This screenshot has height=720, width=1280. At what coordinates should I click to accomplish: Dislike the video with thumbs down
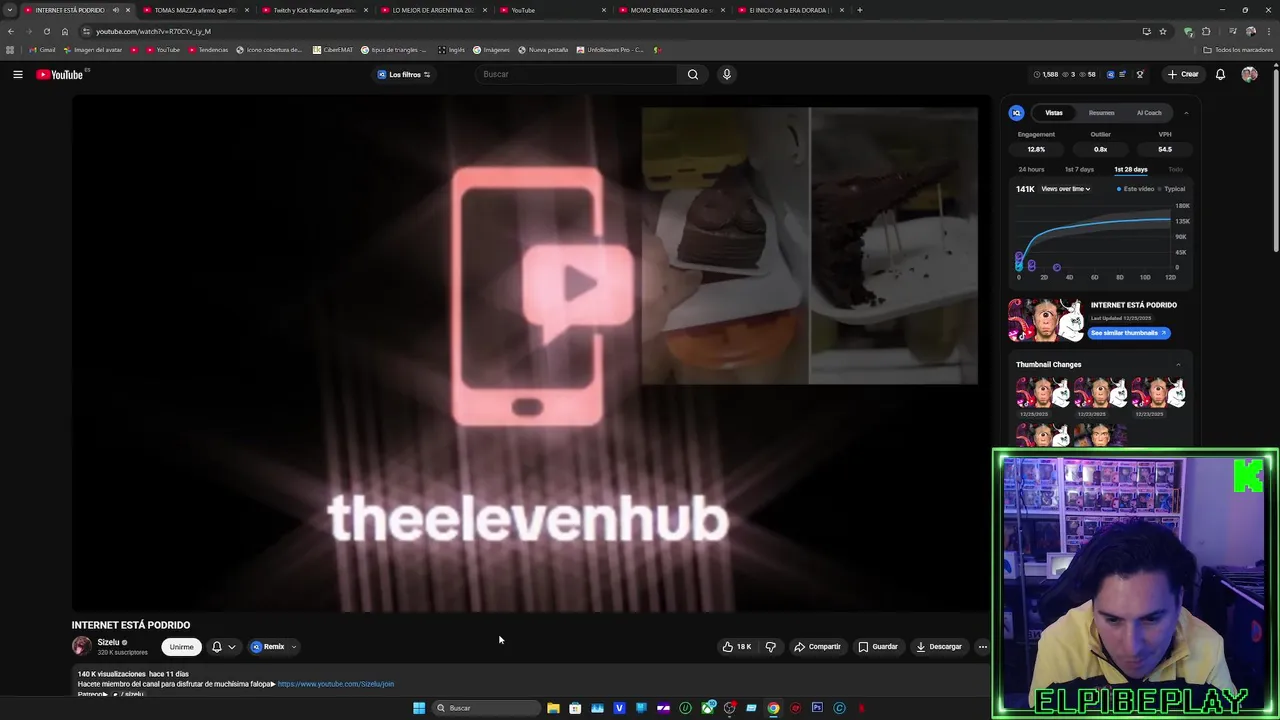coord(770,647)
